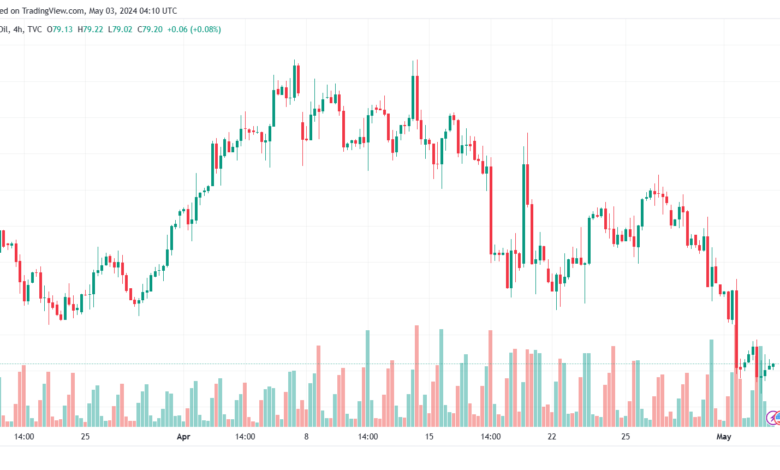Click the 14:00 label between Apr and 8
This screenshot has height=470, width=780.
245,437
